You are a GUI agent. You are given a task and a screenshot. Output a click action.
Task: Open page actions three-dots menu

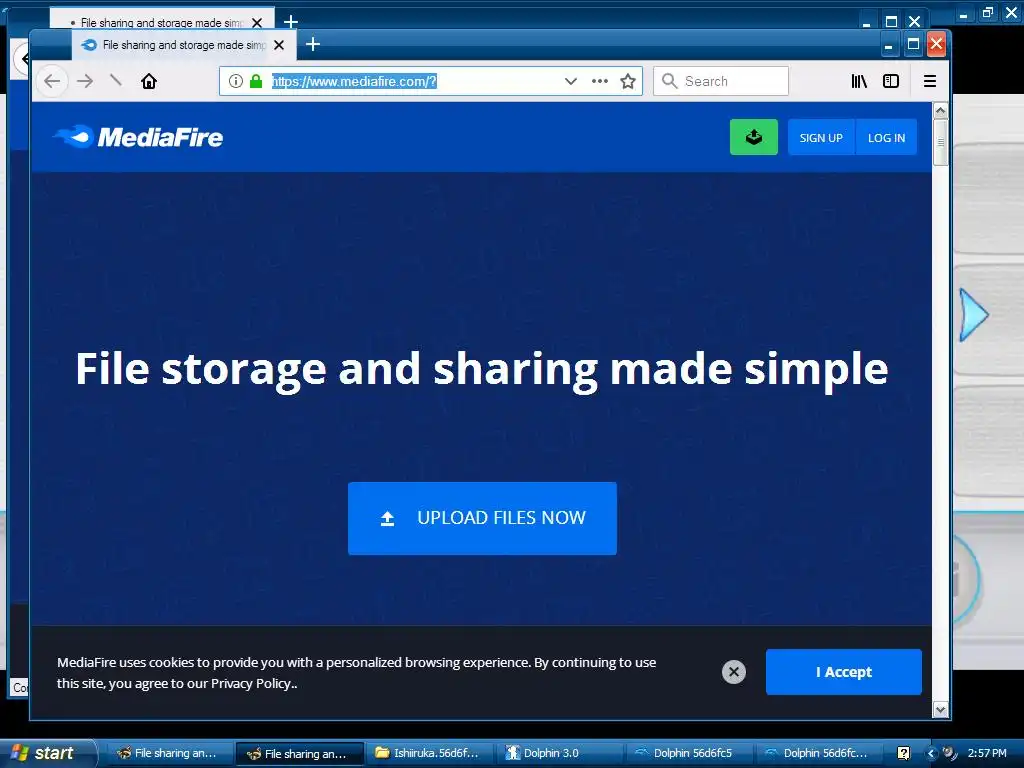600,81
